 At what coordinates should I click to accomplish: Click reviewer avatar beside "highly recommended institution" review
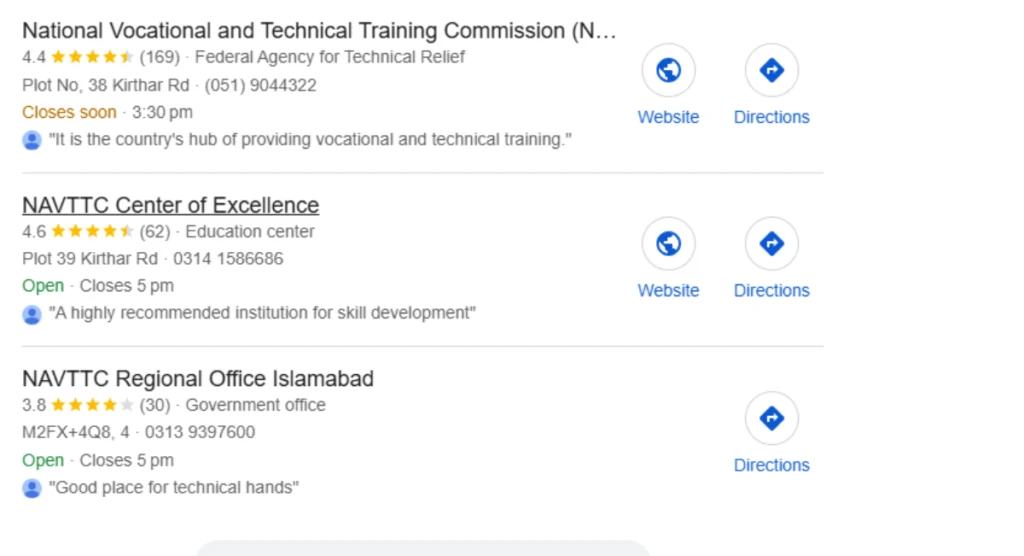32,314
